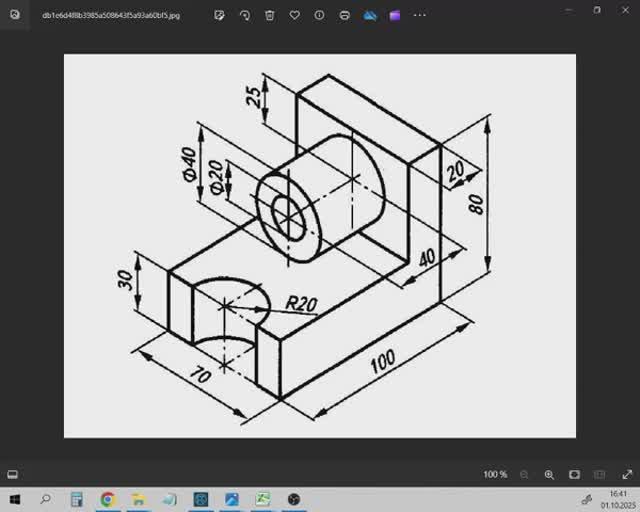
Task: Click the zoom out magnifier icon
Action: [x=524, y=474]
